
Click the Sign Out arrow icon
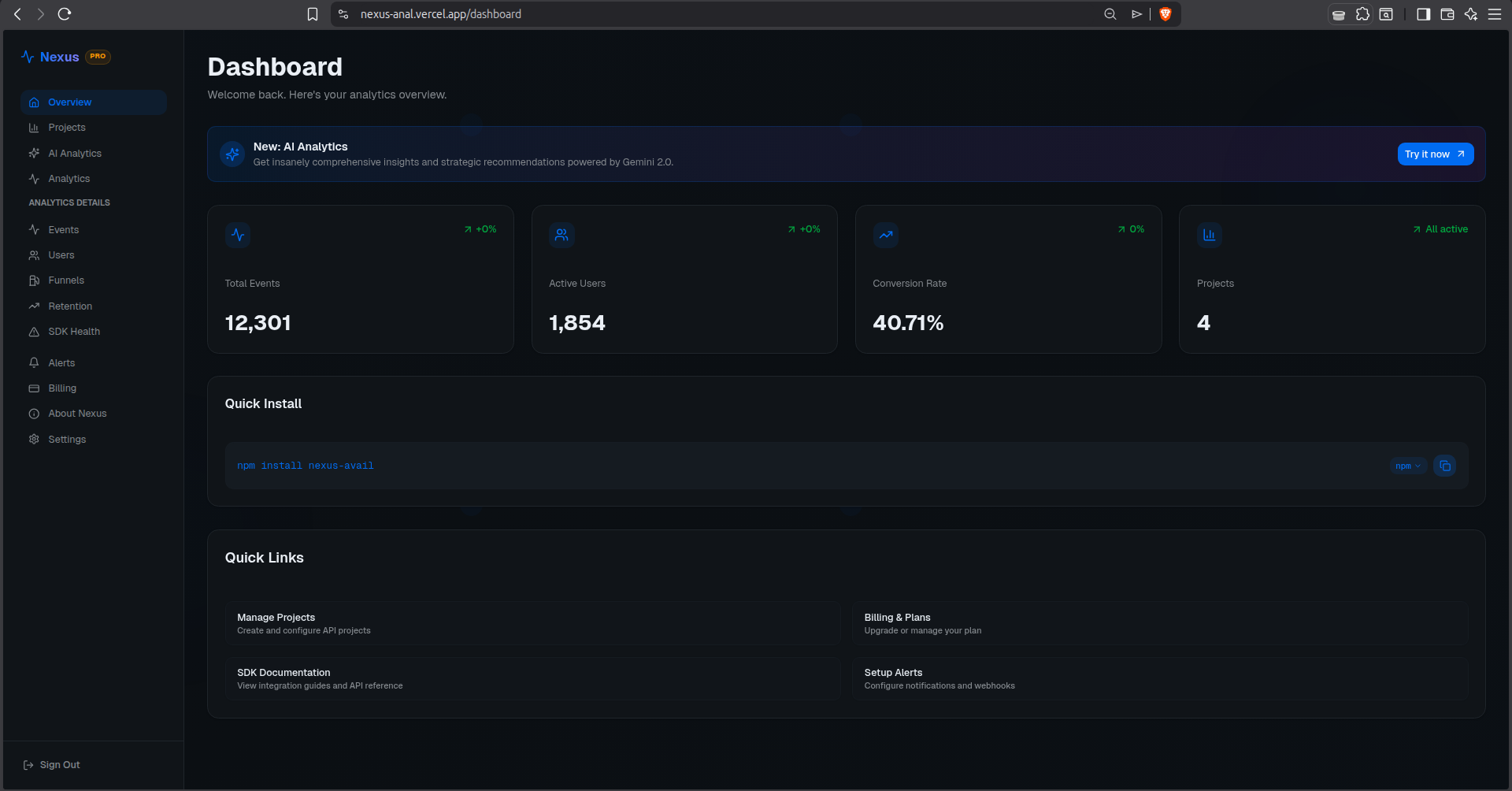[28, 765]
